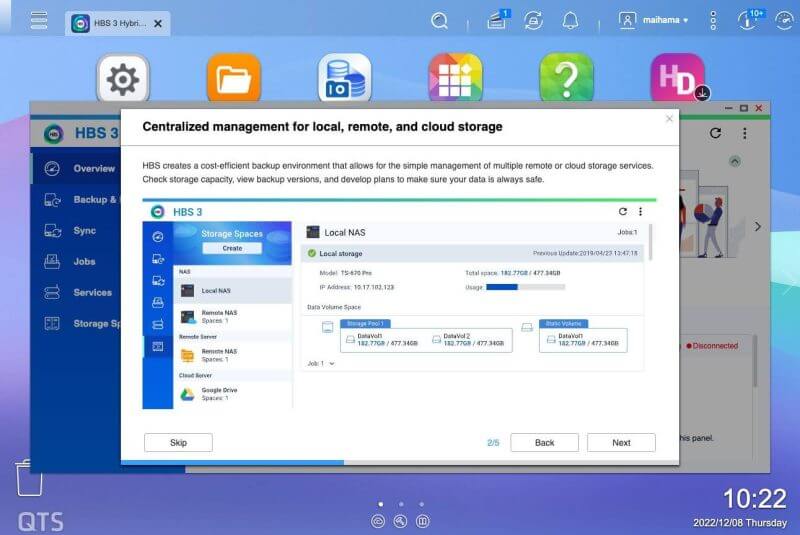Open the maihama user menu dropdown

point(653,20)
